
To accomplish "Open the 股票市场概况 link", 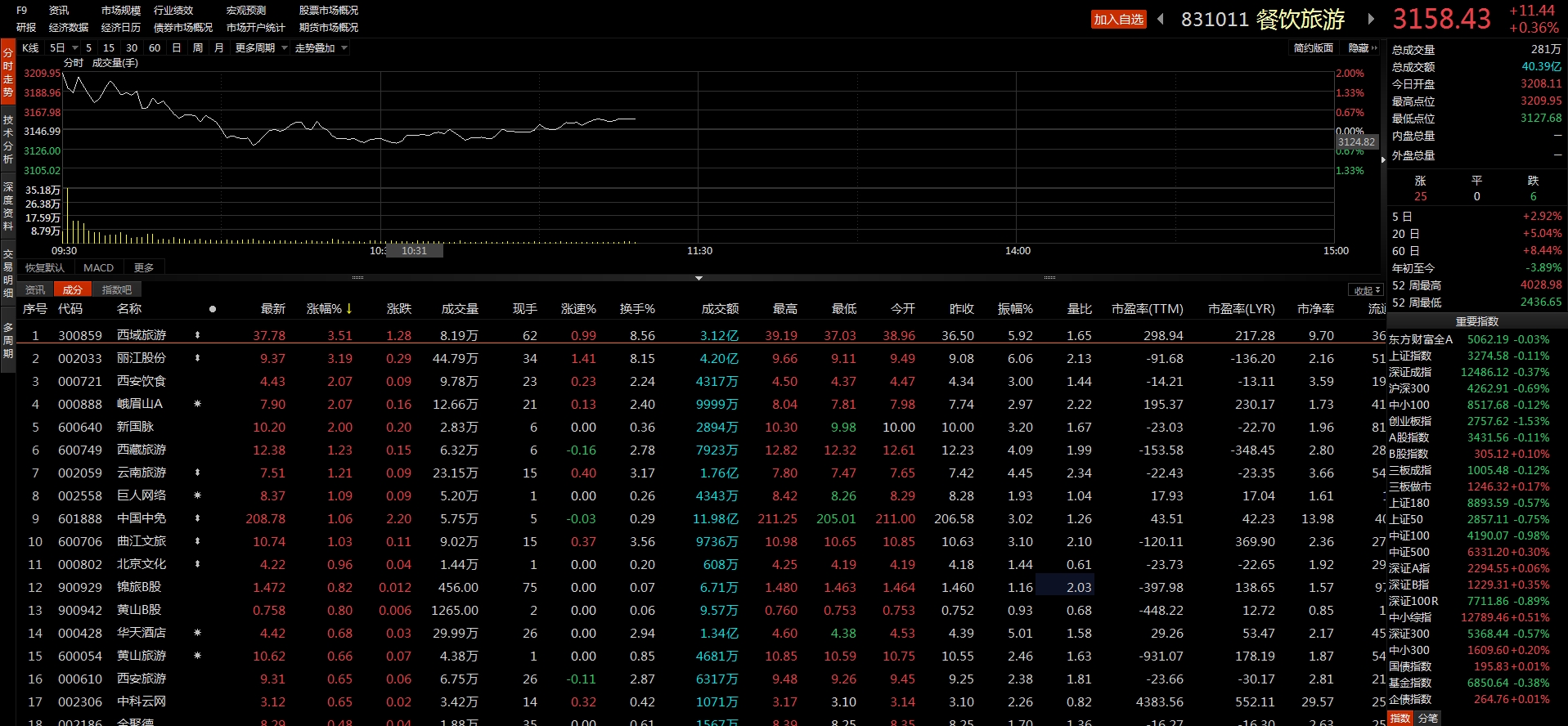I will (328, 11).
